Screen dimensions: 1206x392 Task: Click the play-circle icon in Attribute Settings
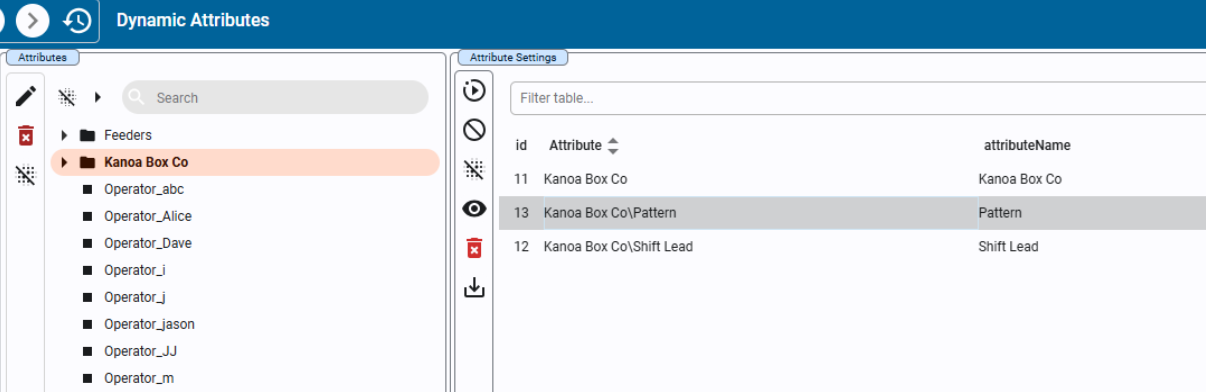(474, 91)
